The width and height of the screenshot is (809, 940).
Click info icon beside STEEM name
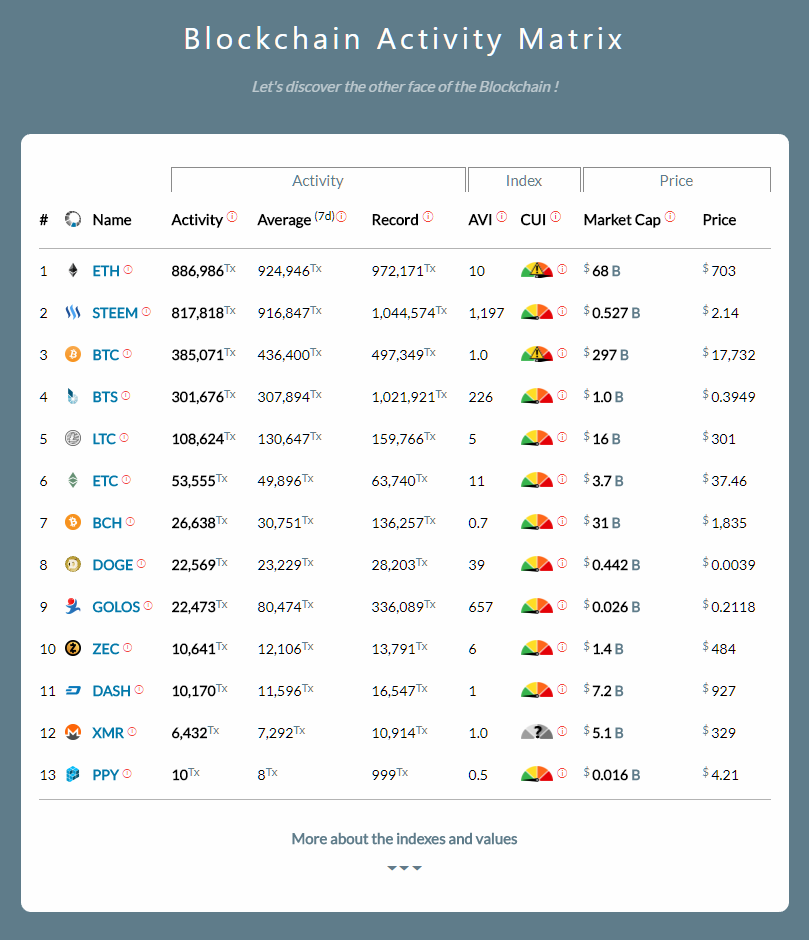pos(146,312)
